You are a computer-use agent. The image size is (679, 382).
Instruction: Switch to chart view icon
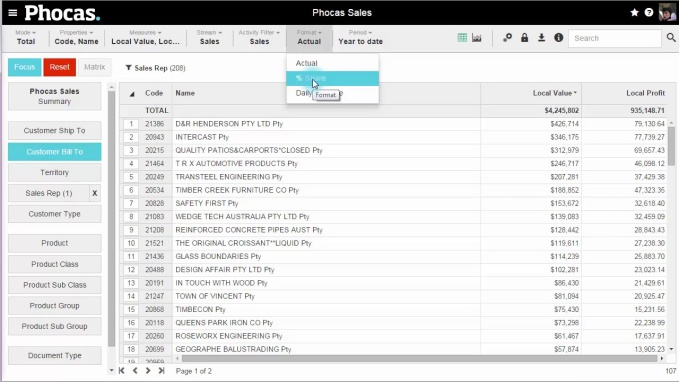477,38
